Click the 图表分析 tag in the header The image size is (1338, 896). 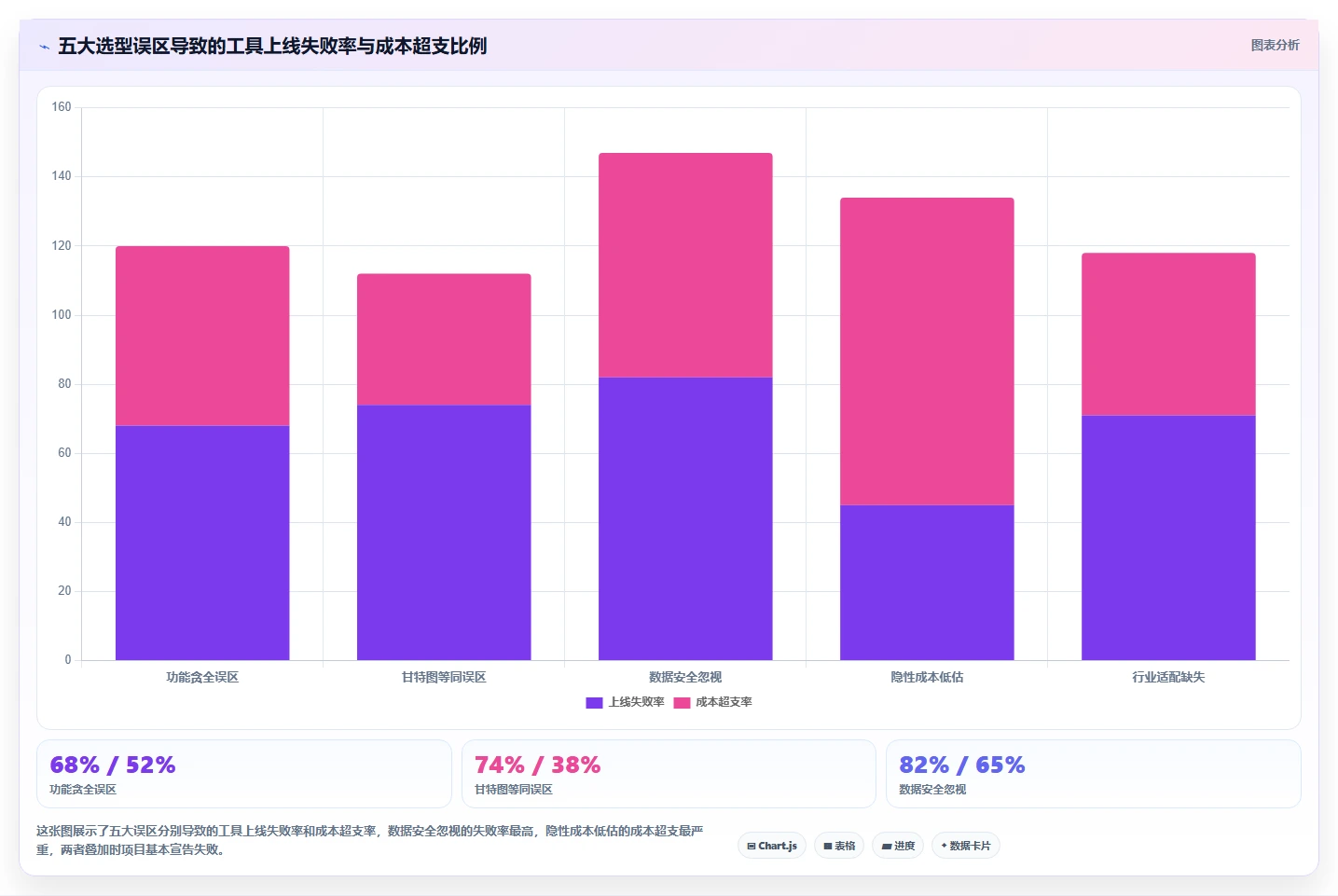click(x=1275, y=45)
